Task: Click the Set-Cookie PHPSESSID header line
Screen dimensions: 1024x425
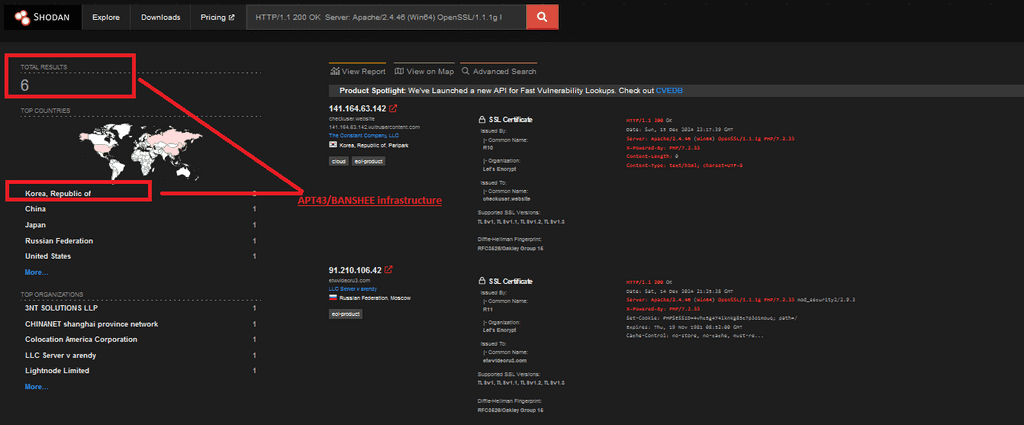Action: [x=713, y=317]
